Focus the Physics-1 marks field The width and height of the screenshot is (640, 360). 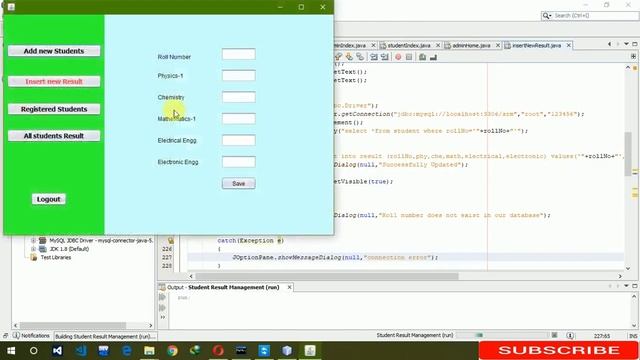[x=239, y=76]
